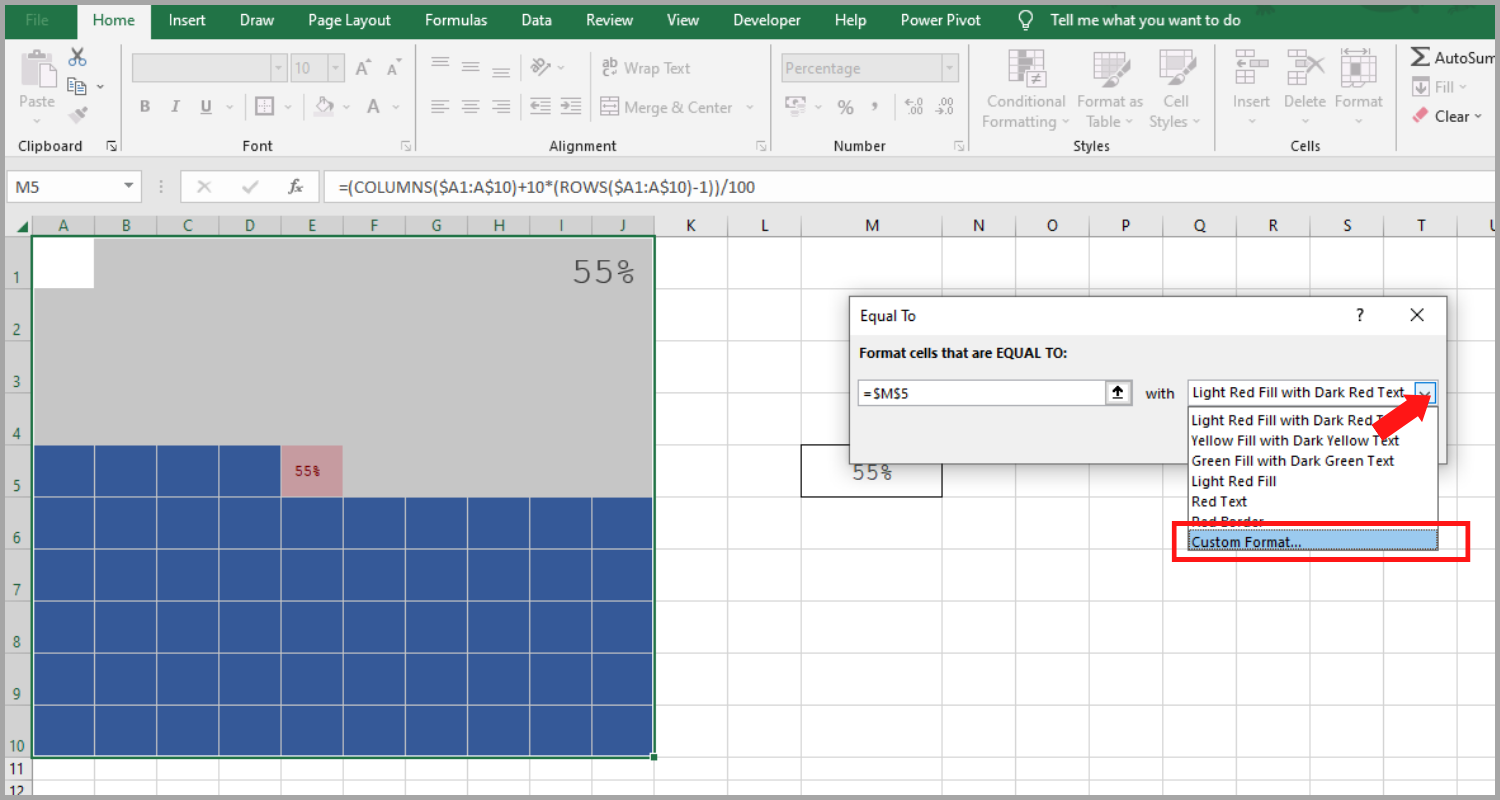Screen dimensions: 1500x800
Task: Open the font size dropdown
Action: [x=334, y=67]
